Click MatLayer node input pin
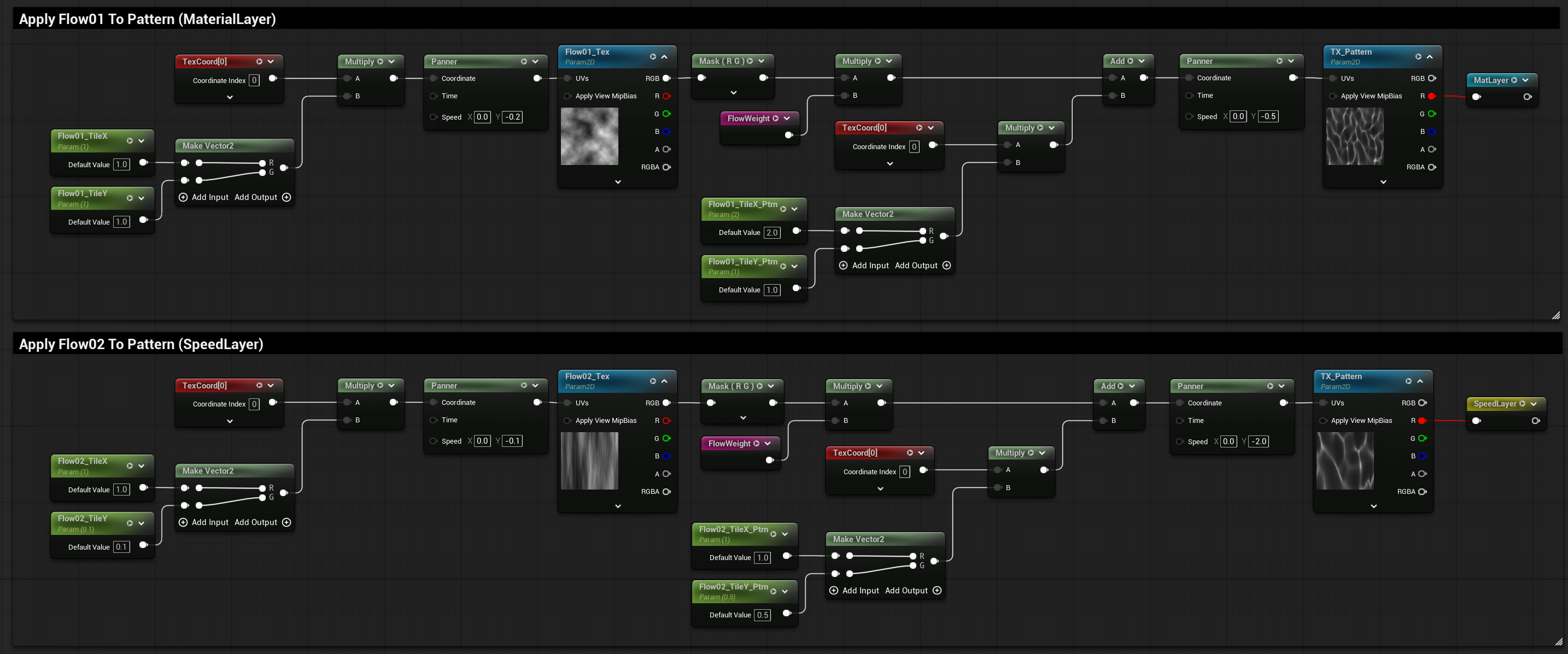The height and width of the screenshot is (654, 1568). (x=1476, y=97)
